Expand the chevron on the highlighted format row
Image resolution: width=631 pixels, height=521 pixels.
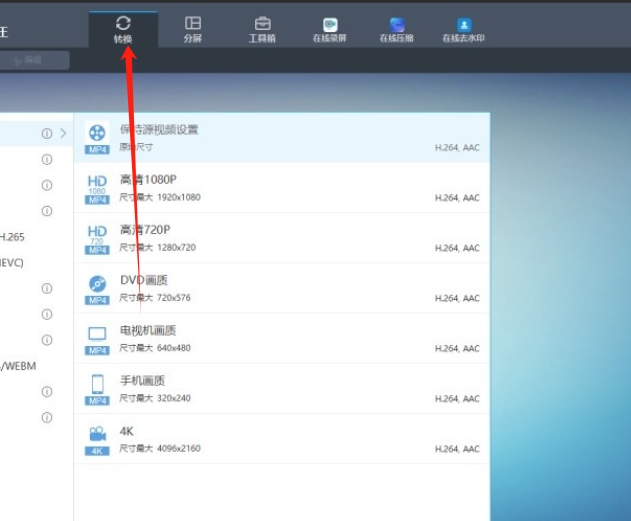click(63, 133)
